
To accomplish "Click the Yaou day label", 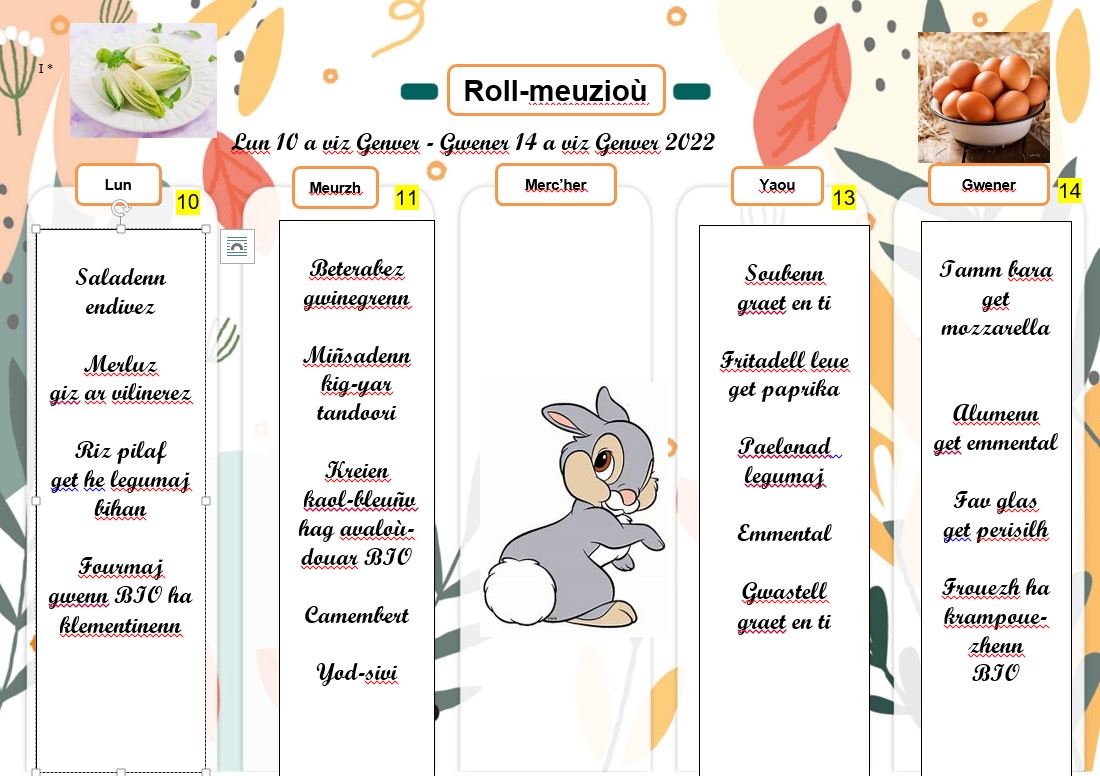I will pos(777,186).
